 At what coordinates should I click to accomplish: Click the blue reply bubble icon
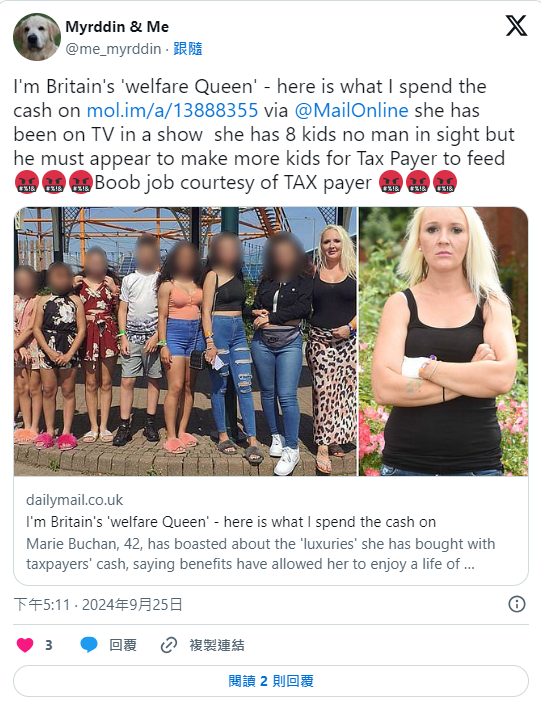tap(89, 645)
